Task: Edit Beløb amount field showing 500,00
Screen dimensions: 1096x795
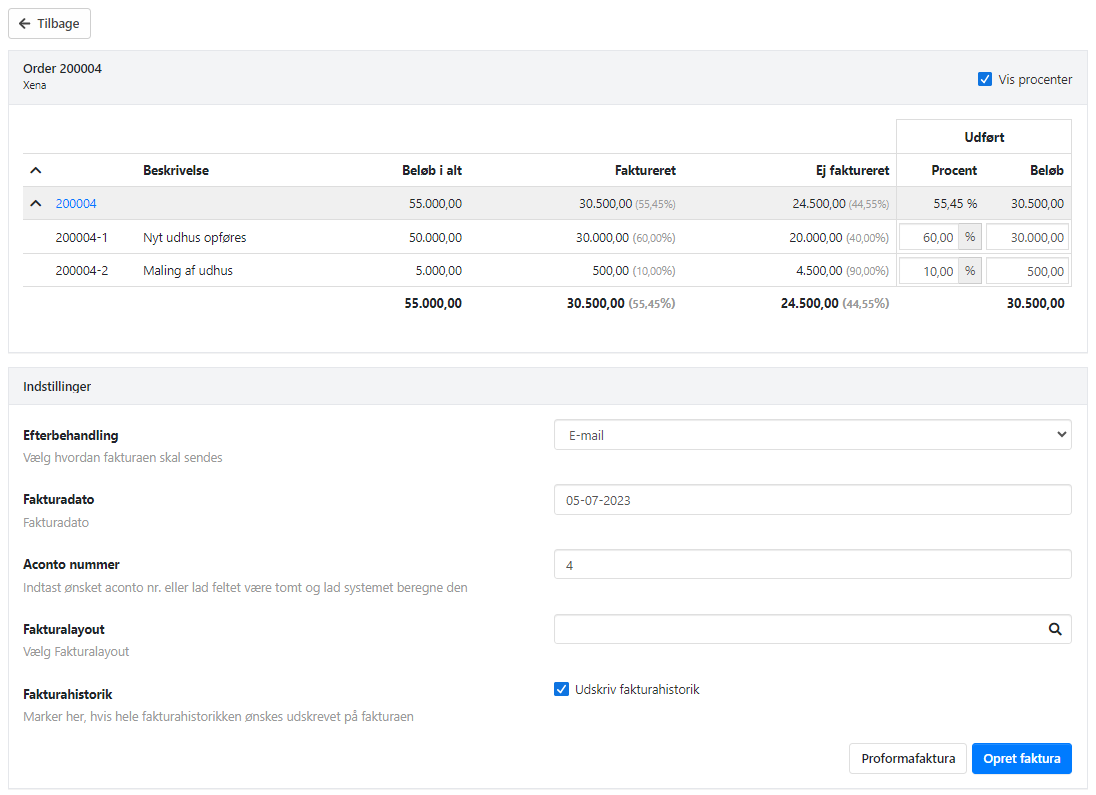Action: pyautogui.click(x=1027, y=271)
